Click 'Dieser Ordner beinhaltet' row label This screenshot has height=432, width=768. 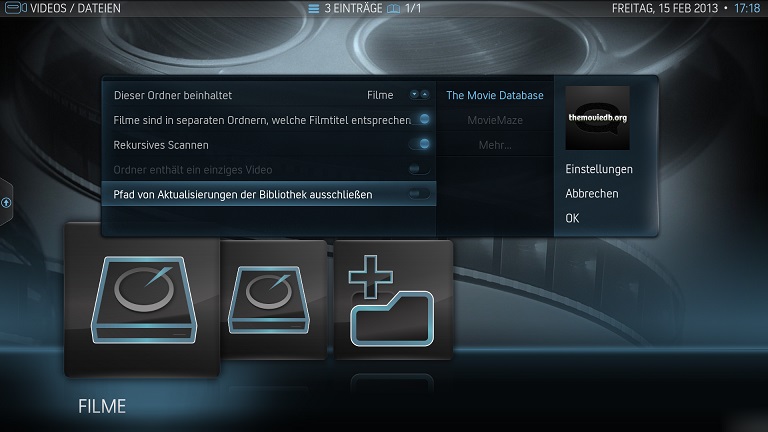click(172, 95)
